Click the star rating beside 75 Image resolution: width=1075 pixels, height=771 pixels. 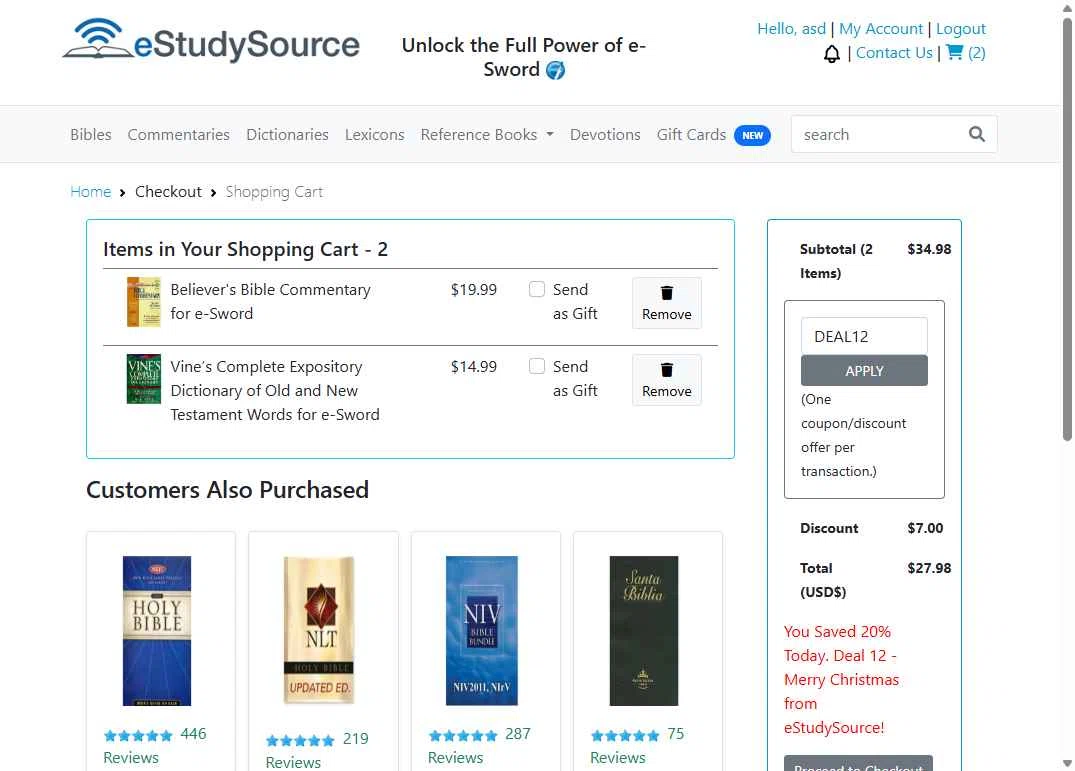click(625, 735)
